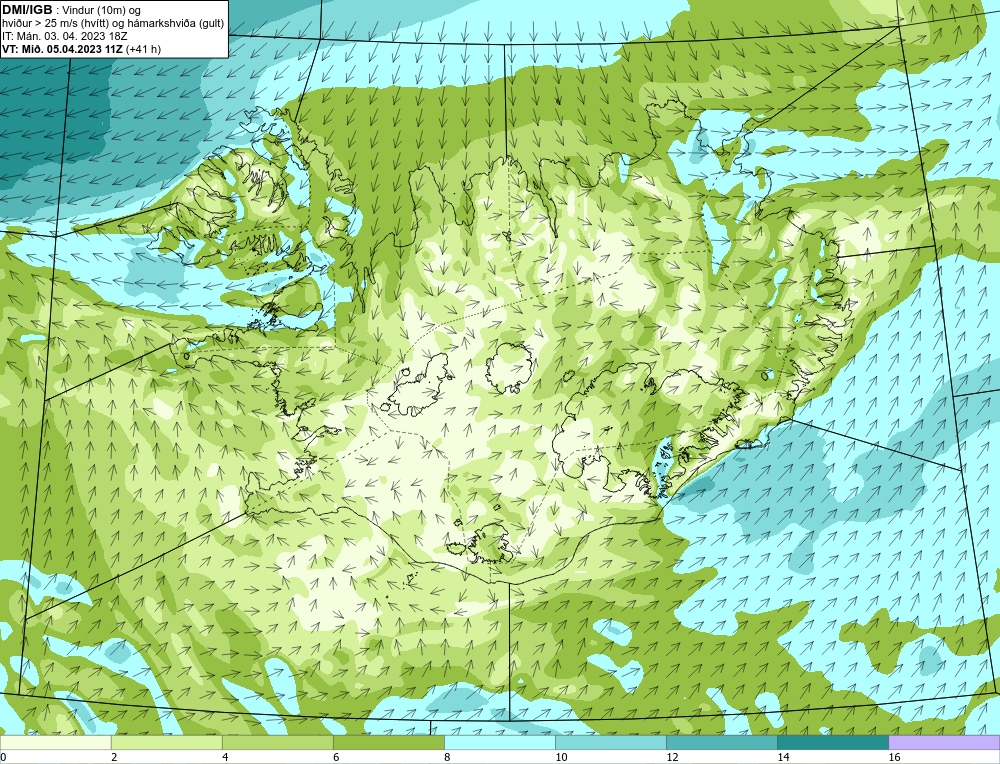
Task: Click the legend value '12'
Action: click(672, 757)
